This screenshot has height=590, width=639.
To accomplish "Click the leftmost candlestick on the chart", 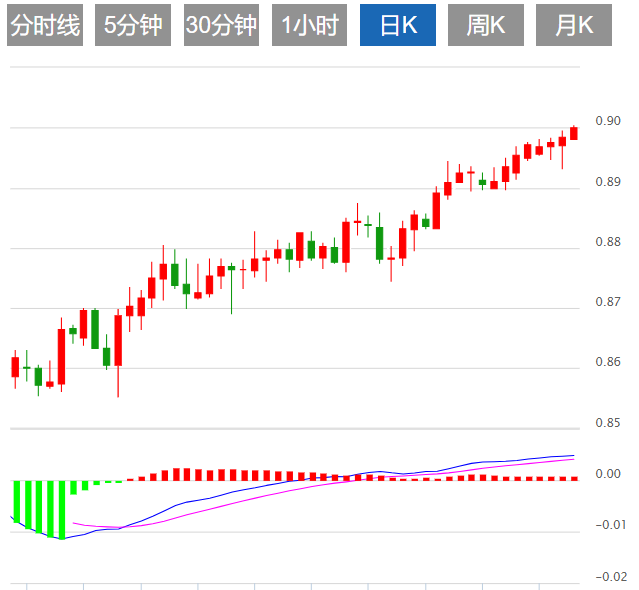I will click(15, 367).
